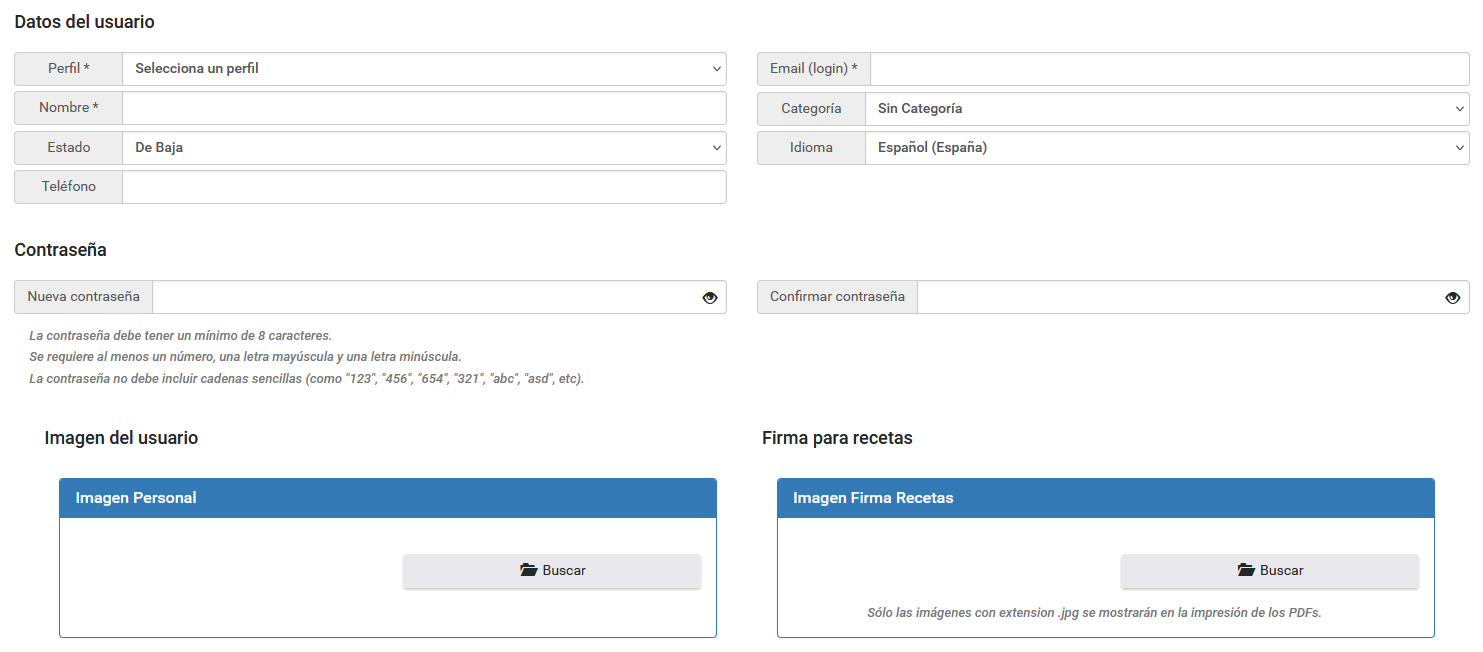Click the Idioma field label
This screenshot has width=1483, height=652.
point(811,148)
